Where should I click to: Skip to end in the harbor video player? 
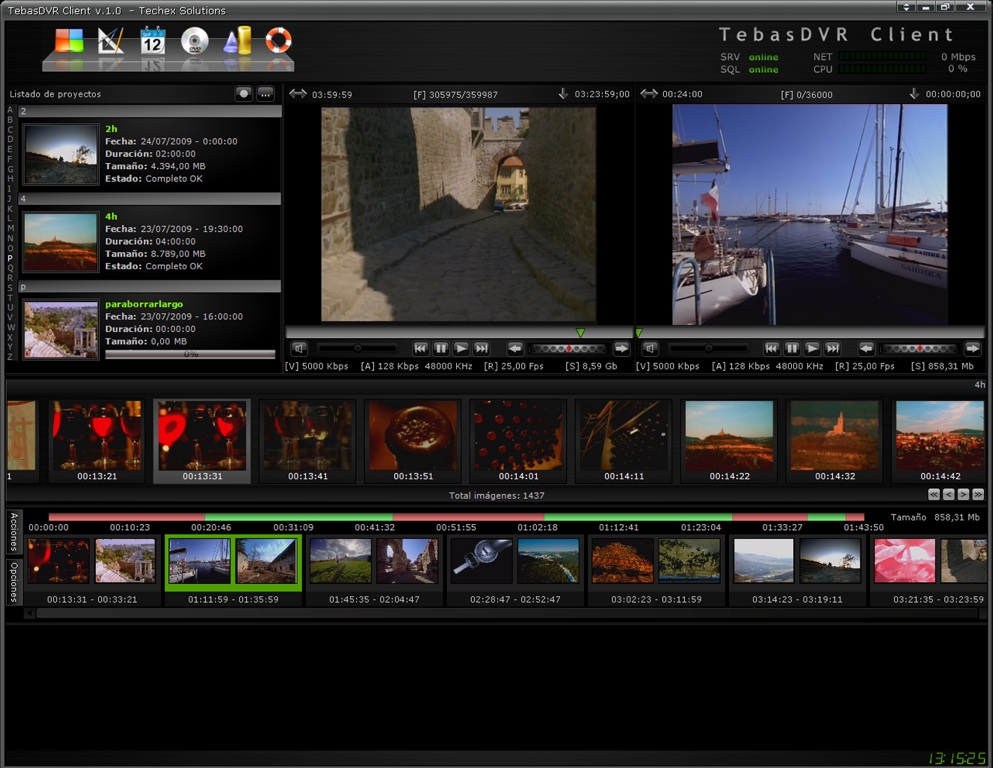[x=832, y=348]
